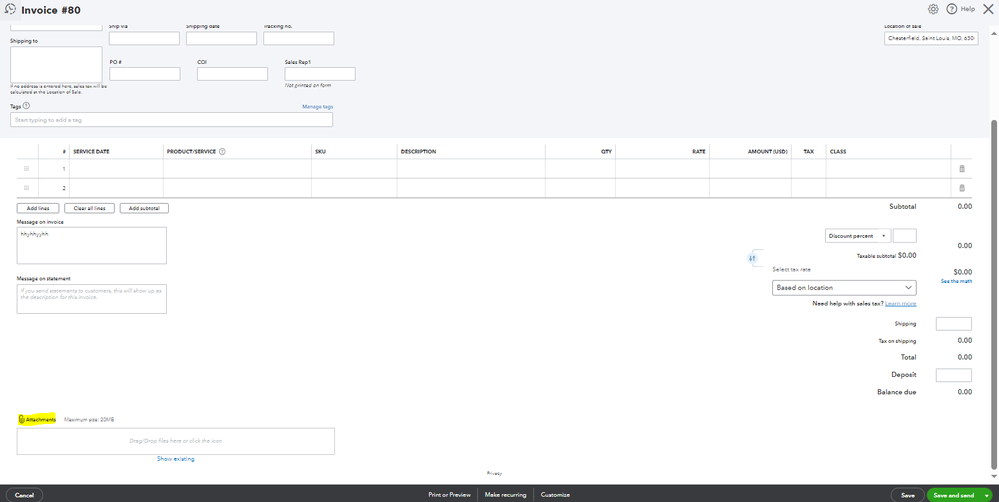Click the Class cell of line 1
Viewport: 999px width, 502px height.
tap(888, 169)
